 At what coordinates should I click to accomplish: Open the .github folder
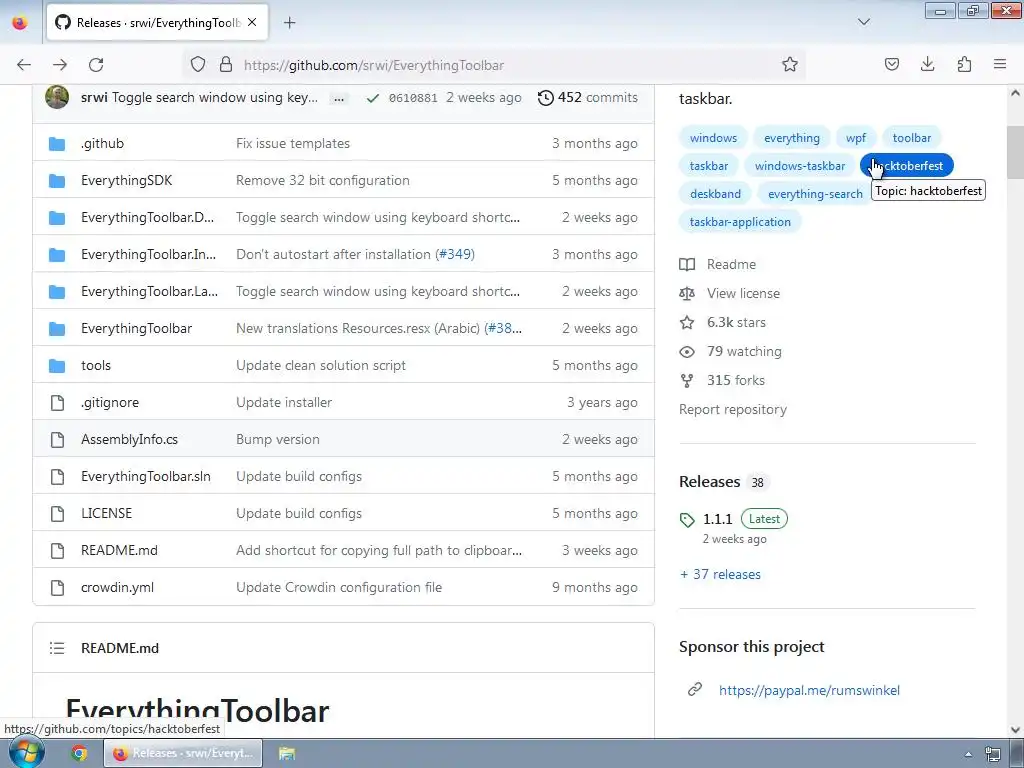click(x=103, y=143)
